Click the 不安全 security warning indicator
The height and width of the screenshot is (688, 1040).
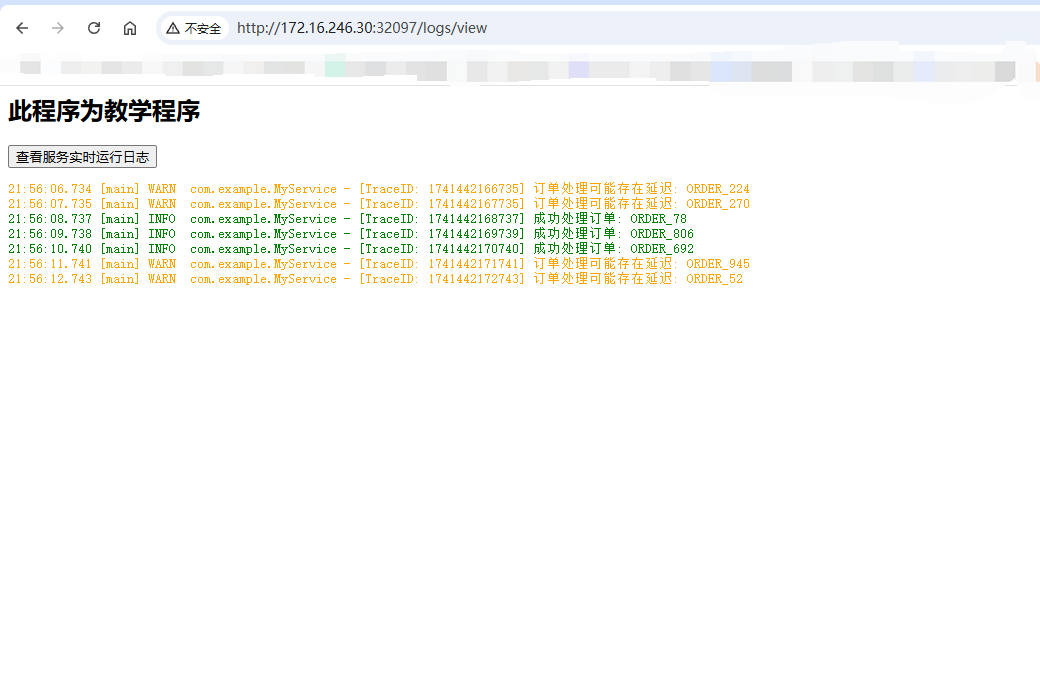click(x=194, y=28)
